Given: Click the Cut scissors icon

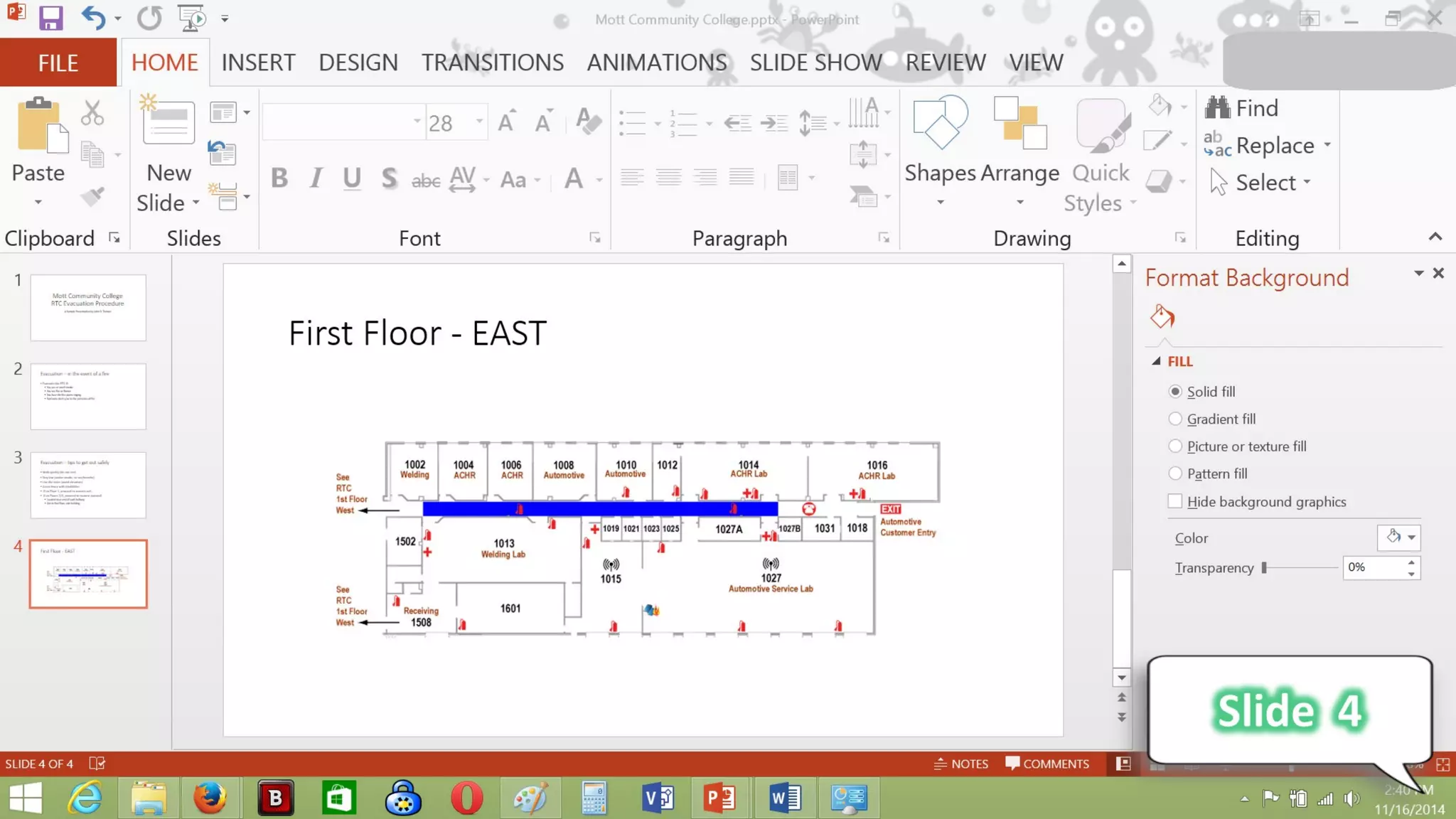Looking at the screenshot, I should click(x=92, y=114).
